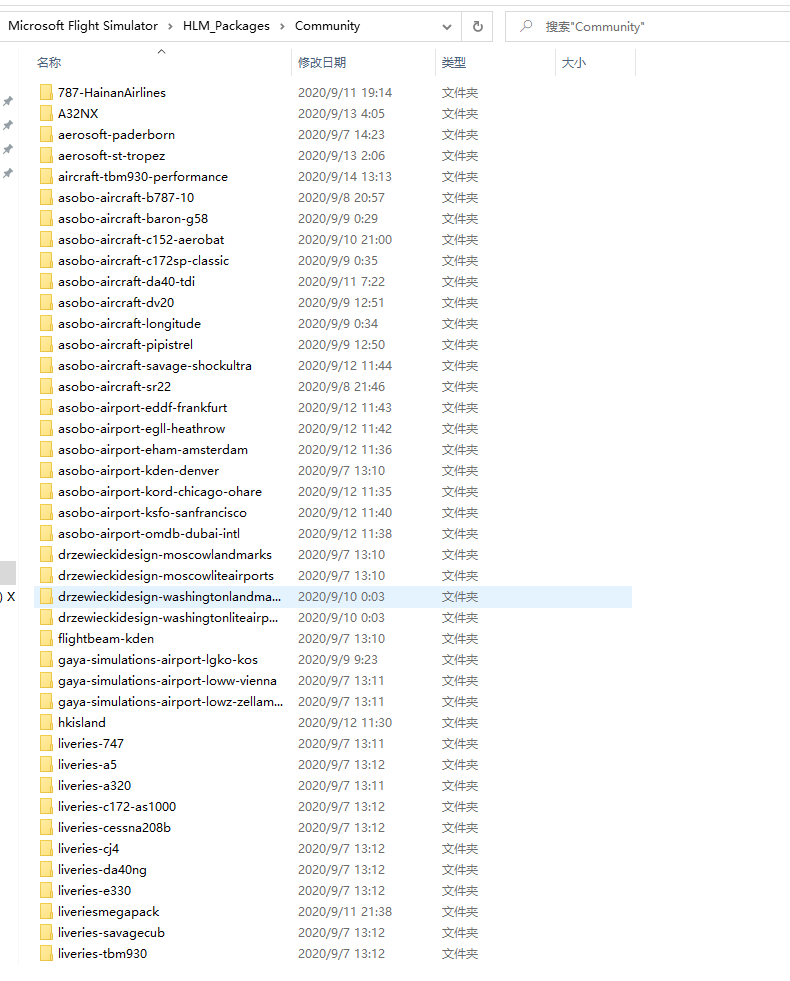Click folder icon of liveries-cj4
Image resolution: width=790 pixels, height=981 pixels.
click(46, 848)
